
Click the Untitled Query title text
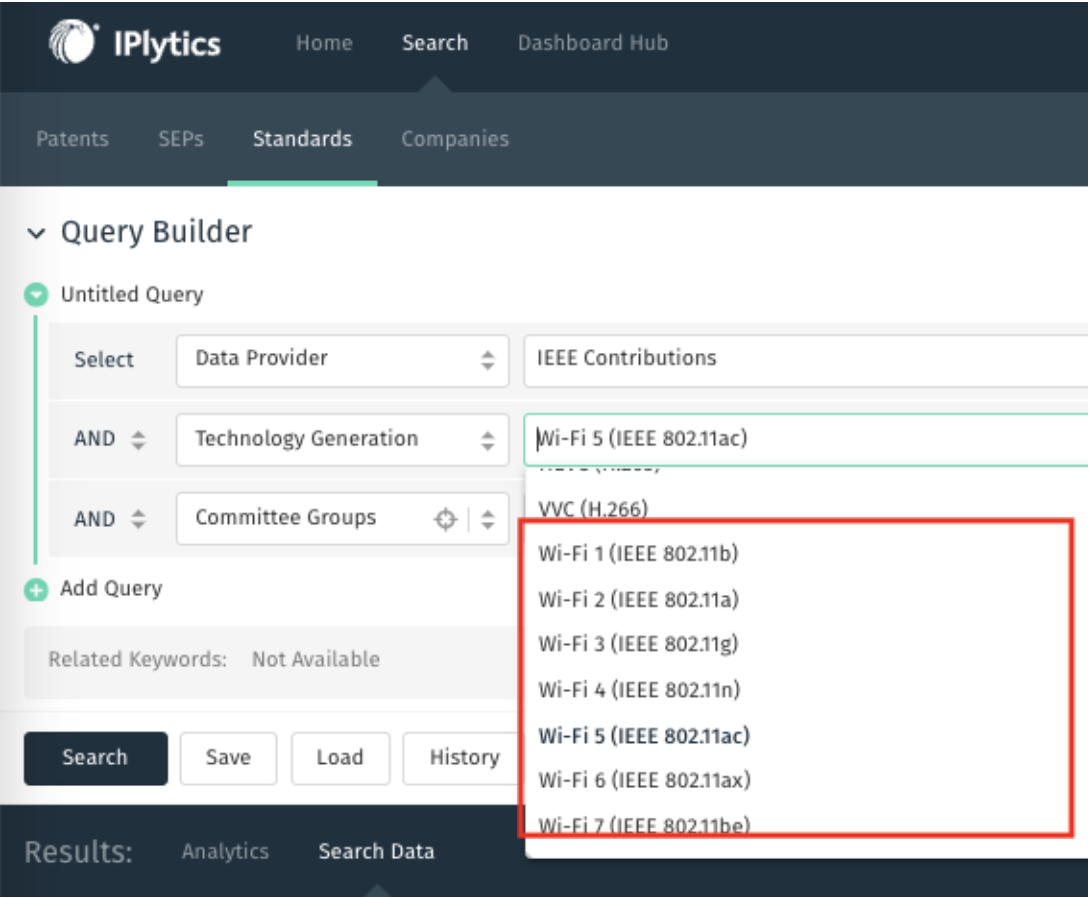(x=132, y=295)
